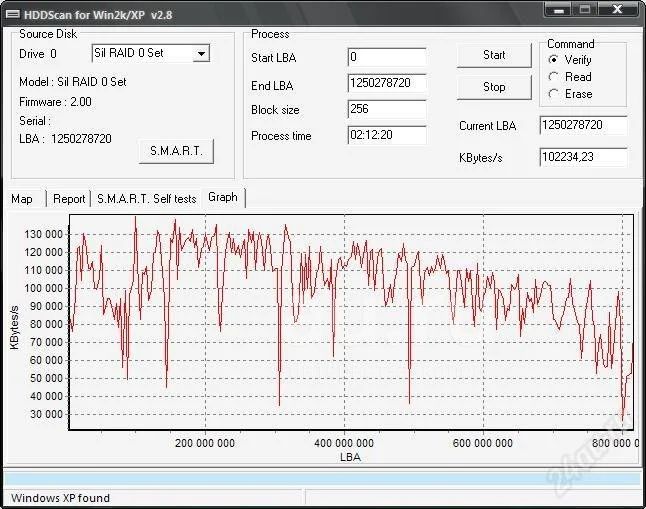
Task: Click the 200 000 000 x-axis label
Action: 205,443
